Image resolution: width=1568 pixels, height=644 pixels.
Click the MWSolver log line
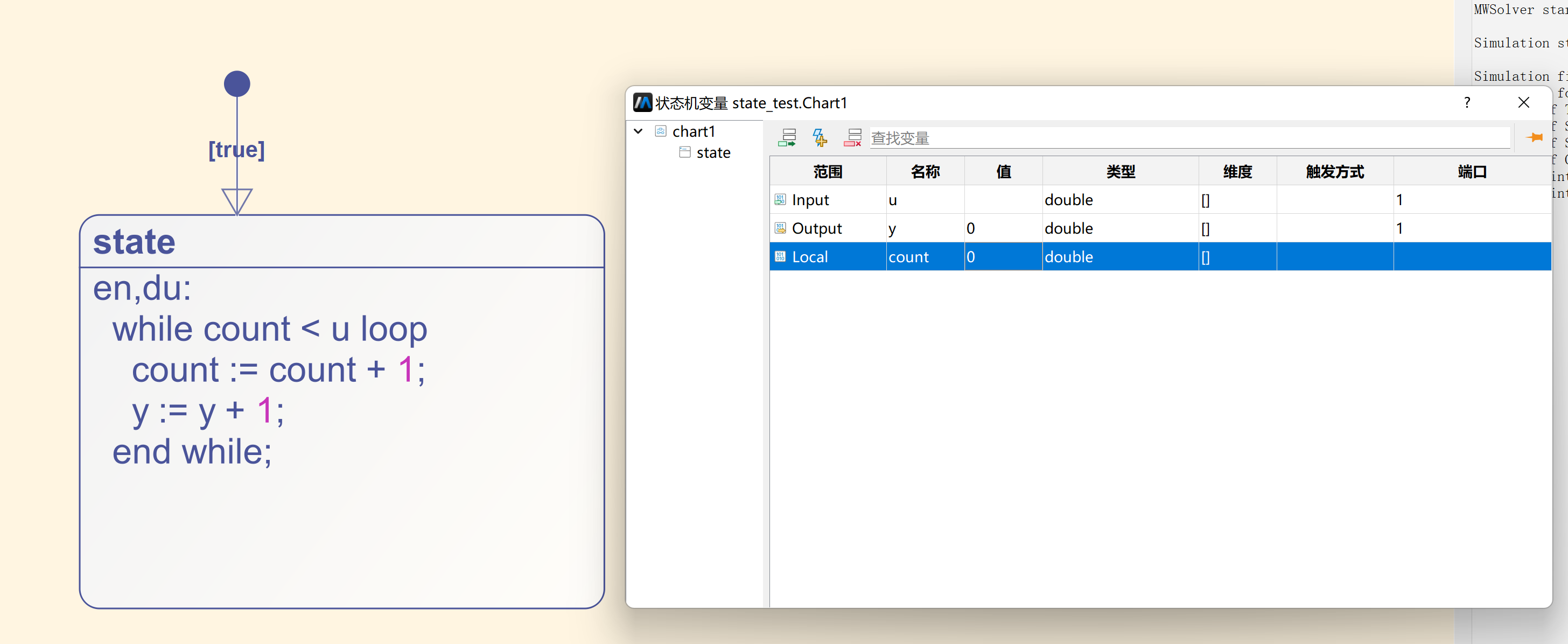(x=1520, y=9)
